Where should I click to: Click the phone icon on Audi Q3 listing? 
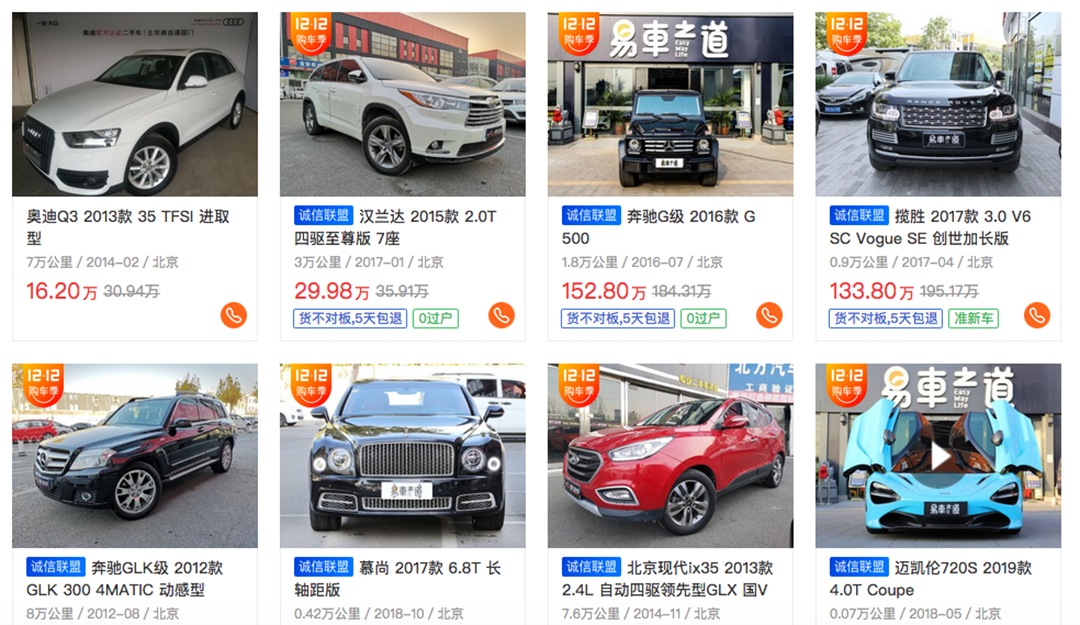click(x=233, y=315)
